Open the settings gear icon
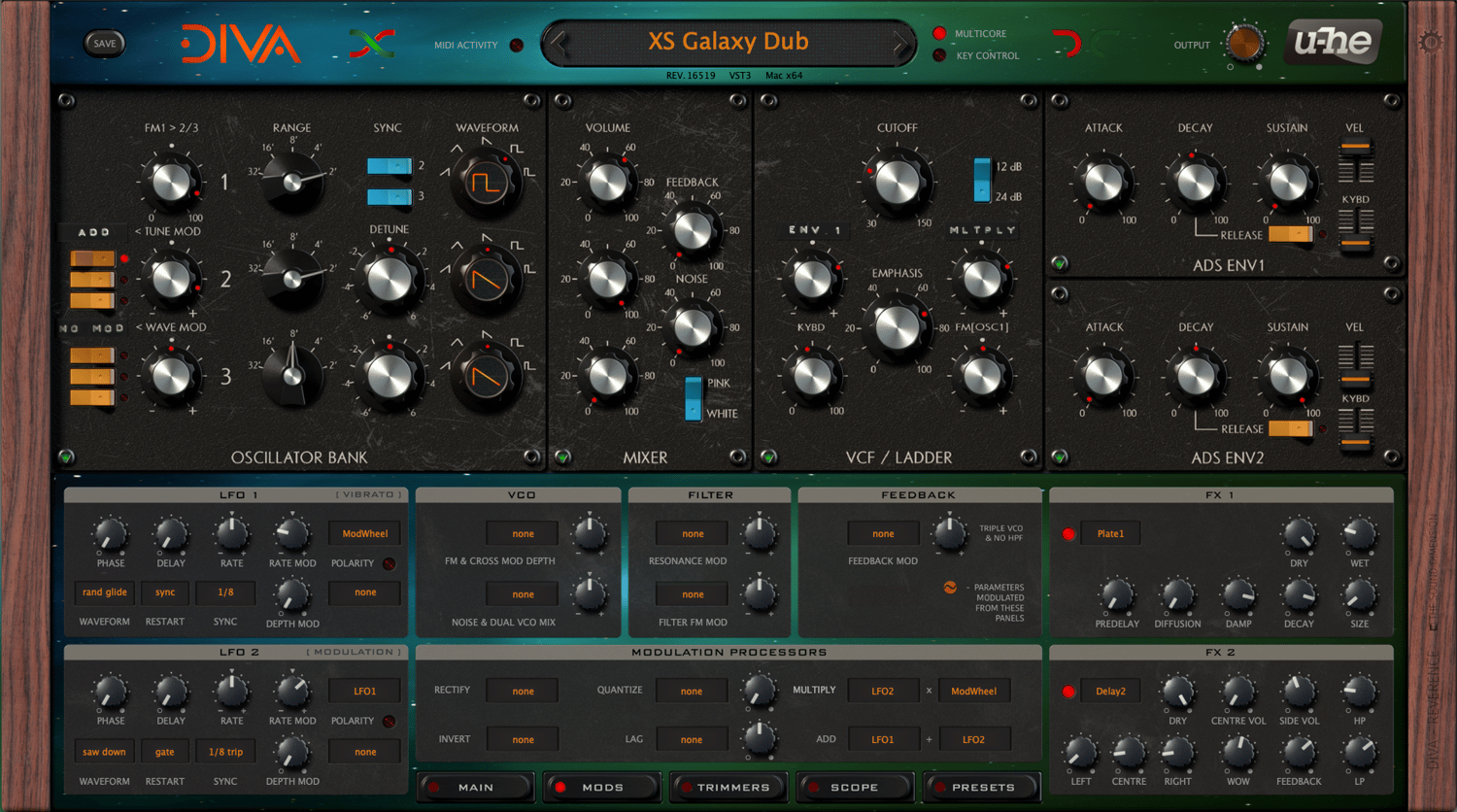Viewport: 1457px width, 812px height. pyautogui.click(x=1431, y=43)
